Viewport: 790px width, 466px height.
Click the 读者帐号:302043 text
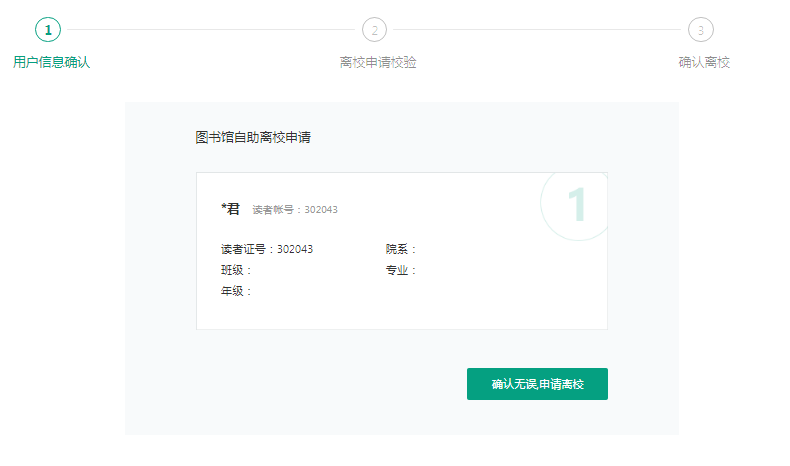(295, 210)
